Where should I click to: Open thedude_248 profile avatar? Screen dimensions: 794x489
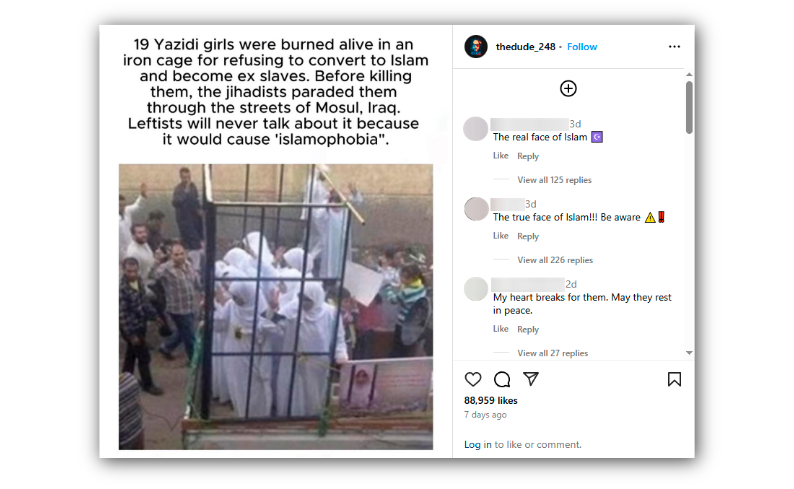pyautogui.click(x=475, y=47)
